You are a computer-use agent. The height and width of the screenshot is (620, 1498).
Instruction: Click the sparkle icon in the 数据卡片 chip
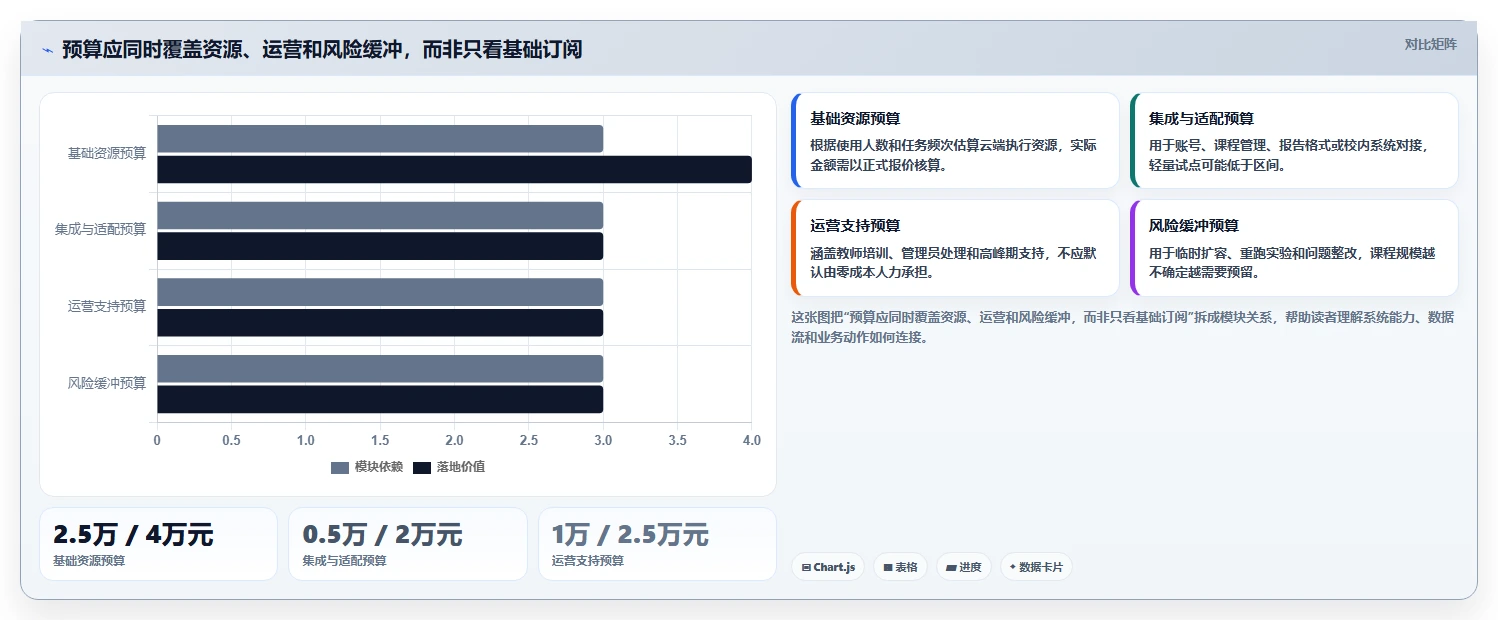[1013, 567]
